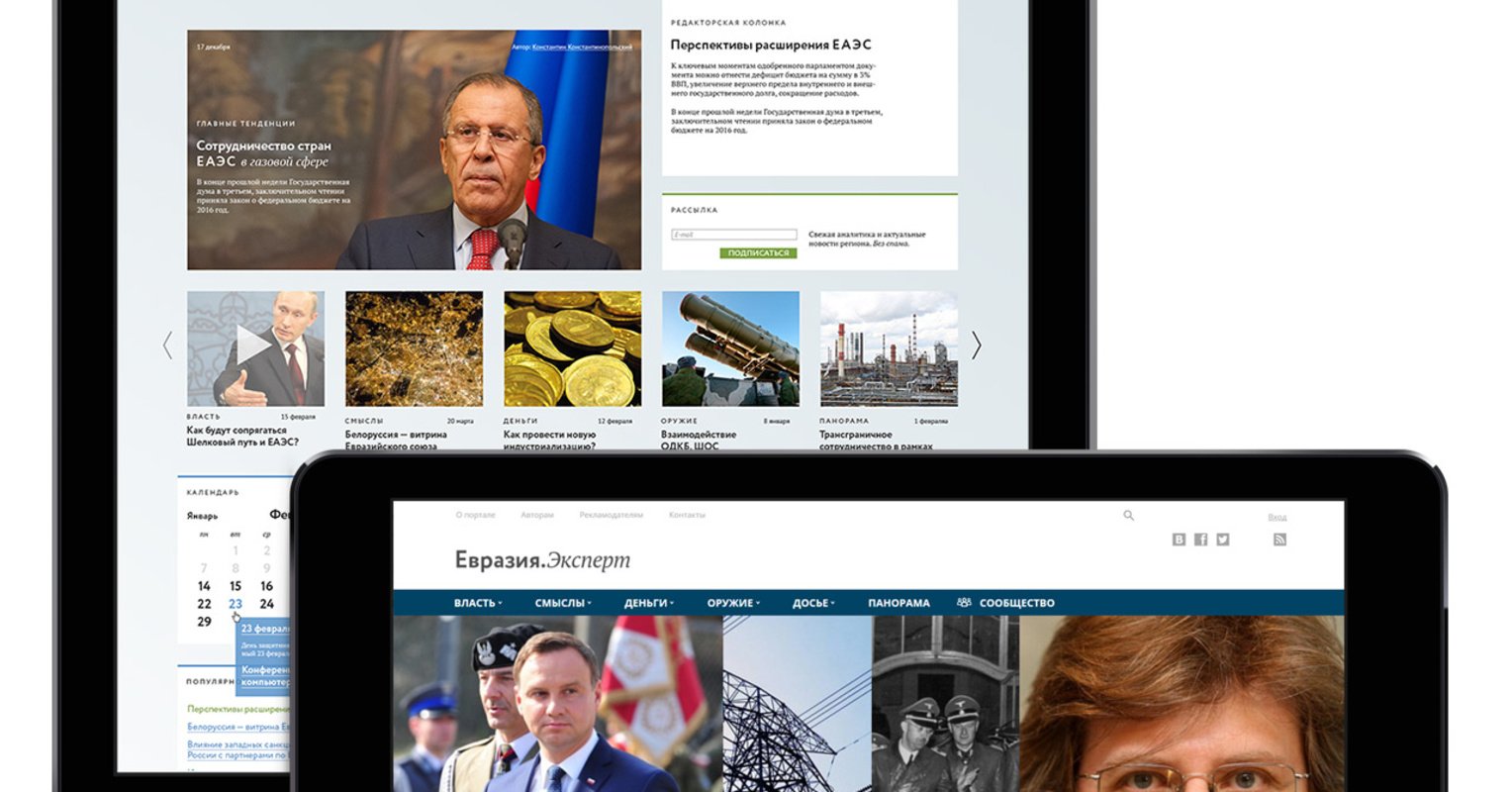Open article Белоруссия — витрина Евразийского союза

pos(396,441)
